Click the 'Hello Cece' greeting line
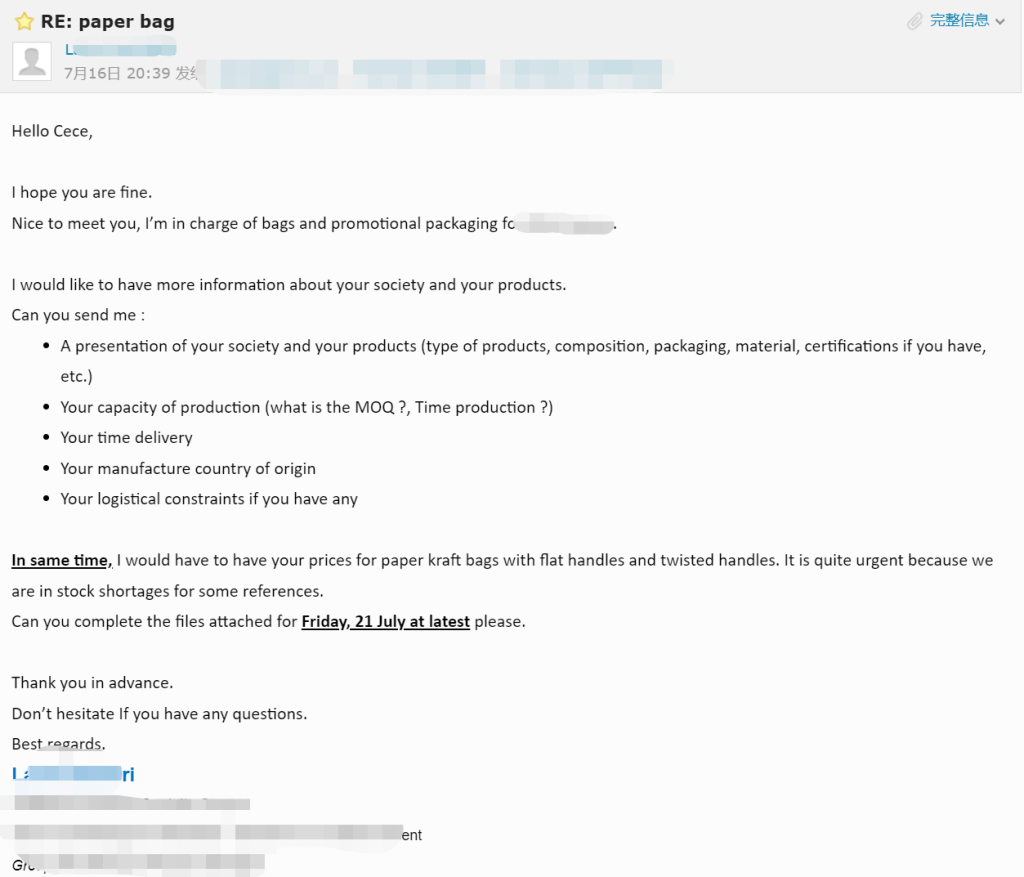1024x877 pixels. [52, 131]
